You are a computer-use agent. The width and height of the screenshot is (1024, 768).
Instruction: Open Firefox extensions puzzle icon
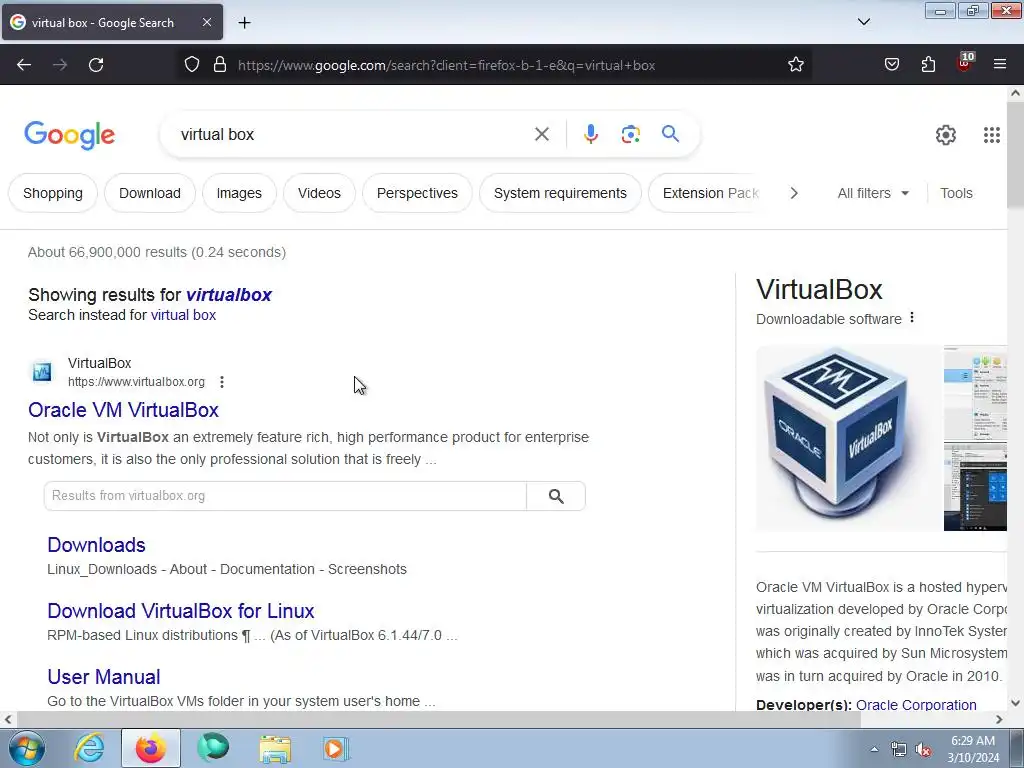[x=928, y=64]
